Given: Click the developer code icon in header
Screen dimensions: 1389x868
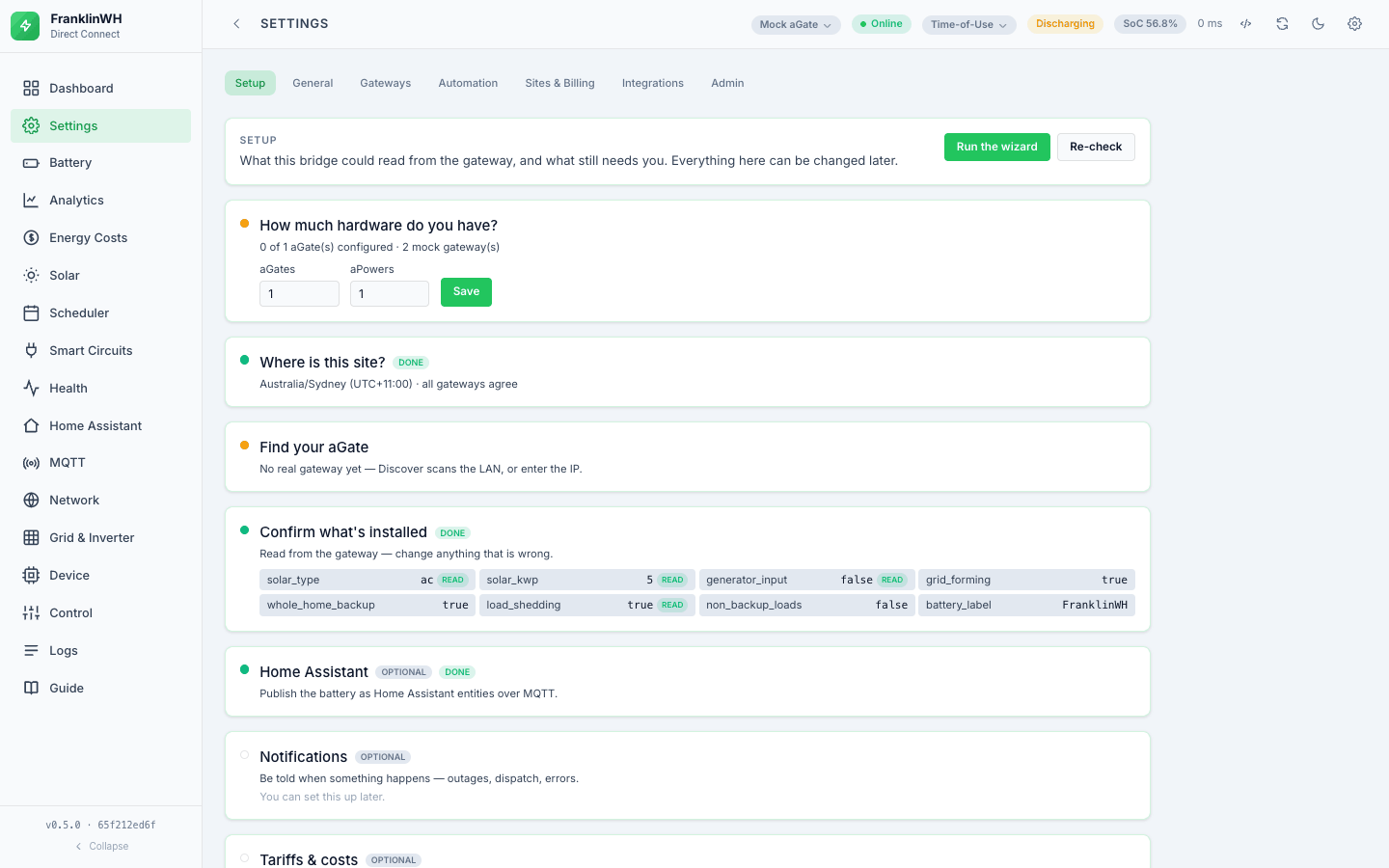Looking at the screenshot, I should click(1246, 24).
